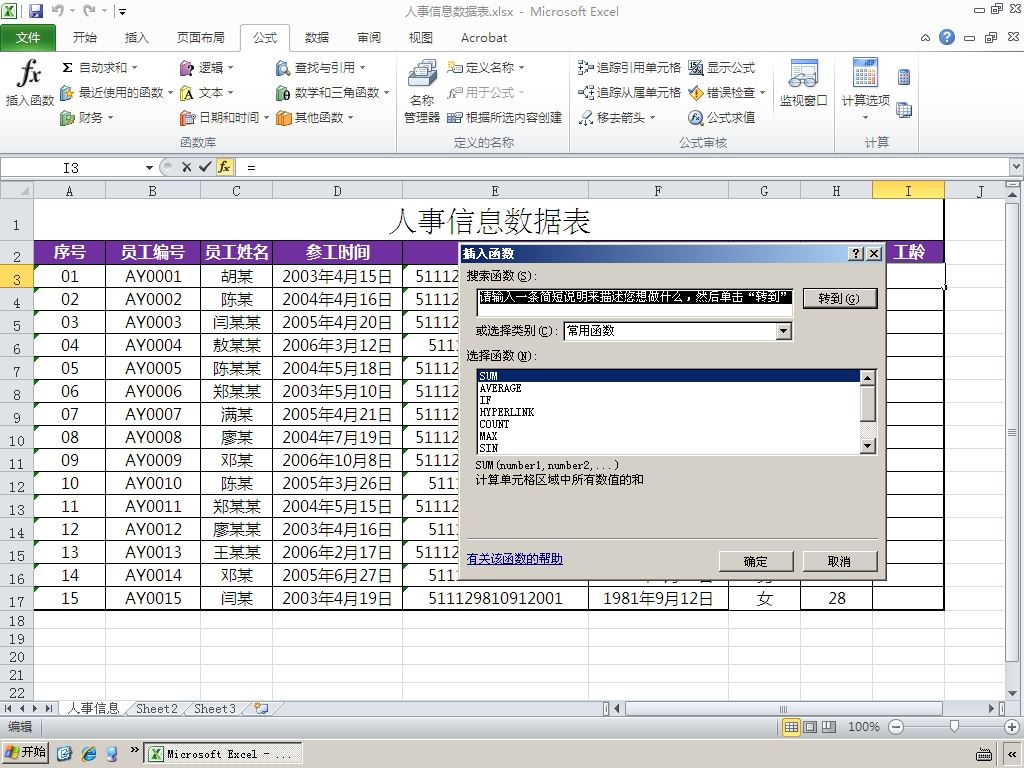1024x768 pixels.
Task: Open Financial (财务) functions
Action: (86, 118)
